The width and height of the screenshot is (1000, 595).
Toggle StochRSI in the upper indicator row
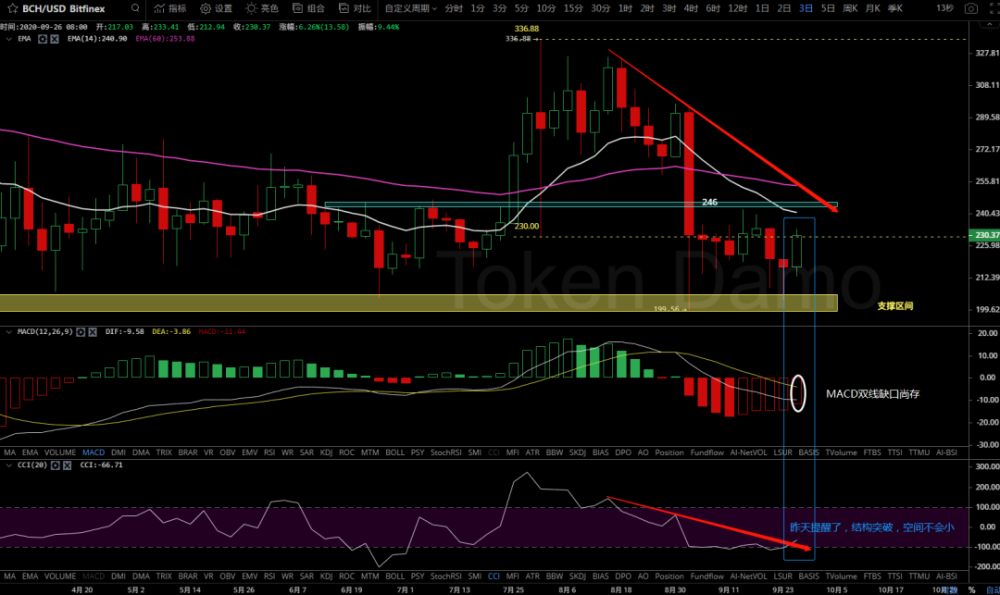pos(445,452)
